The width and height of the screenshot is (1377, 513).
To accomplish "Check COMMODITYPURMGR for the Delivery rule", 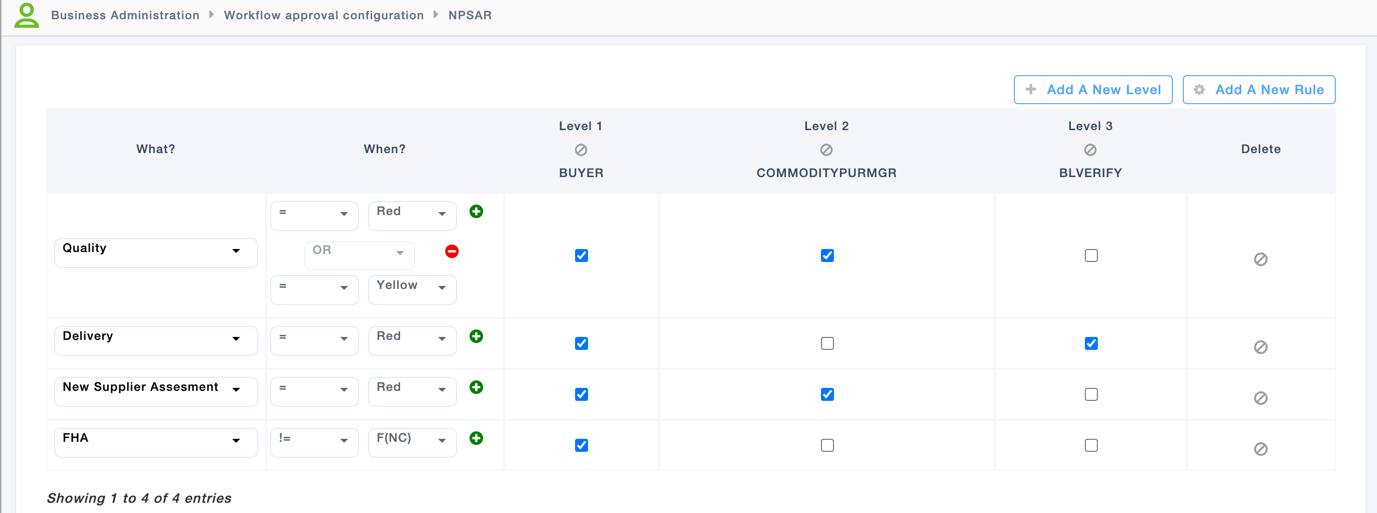I will (827, 344).
